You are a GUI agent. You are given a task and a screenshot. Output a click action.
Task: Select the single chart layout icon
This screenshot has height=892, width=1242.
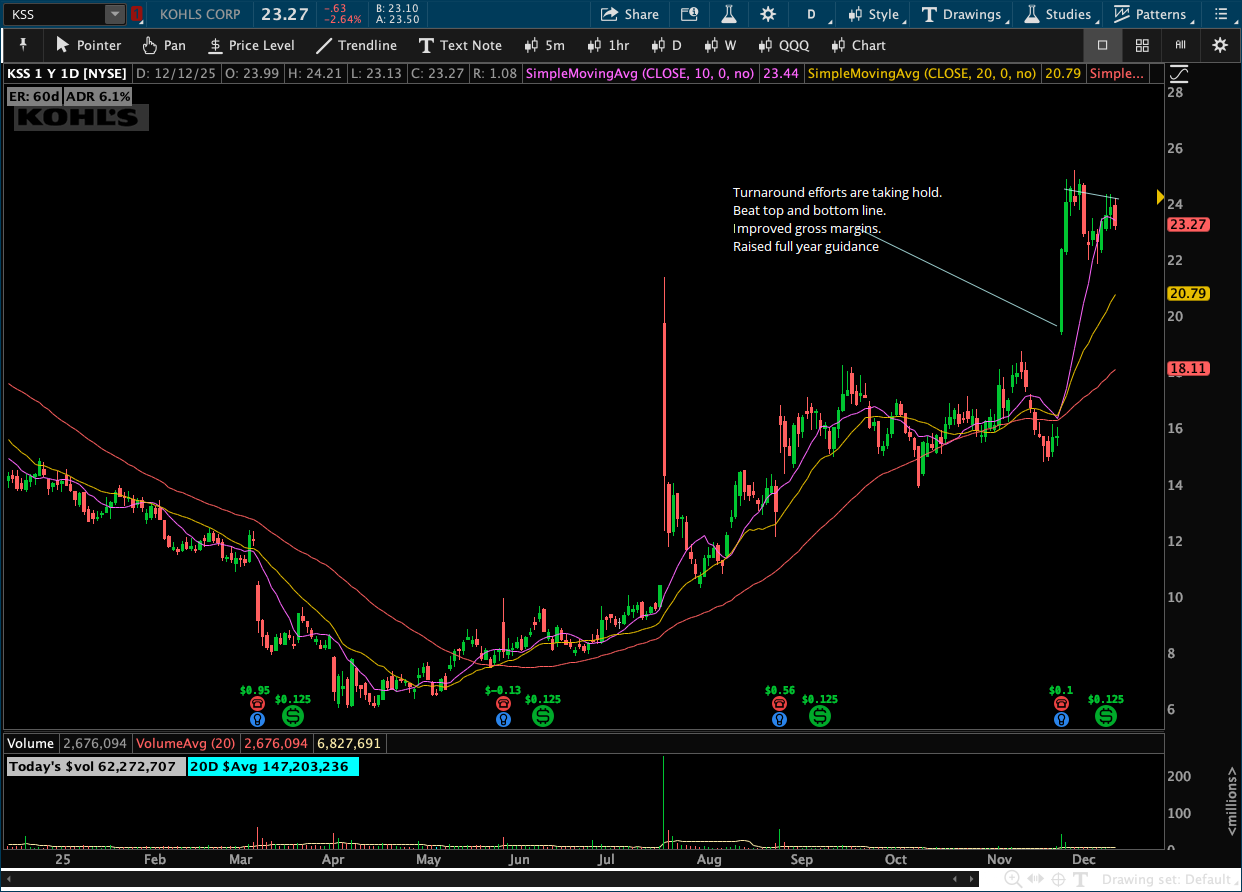[x=1103, y=45]
